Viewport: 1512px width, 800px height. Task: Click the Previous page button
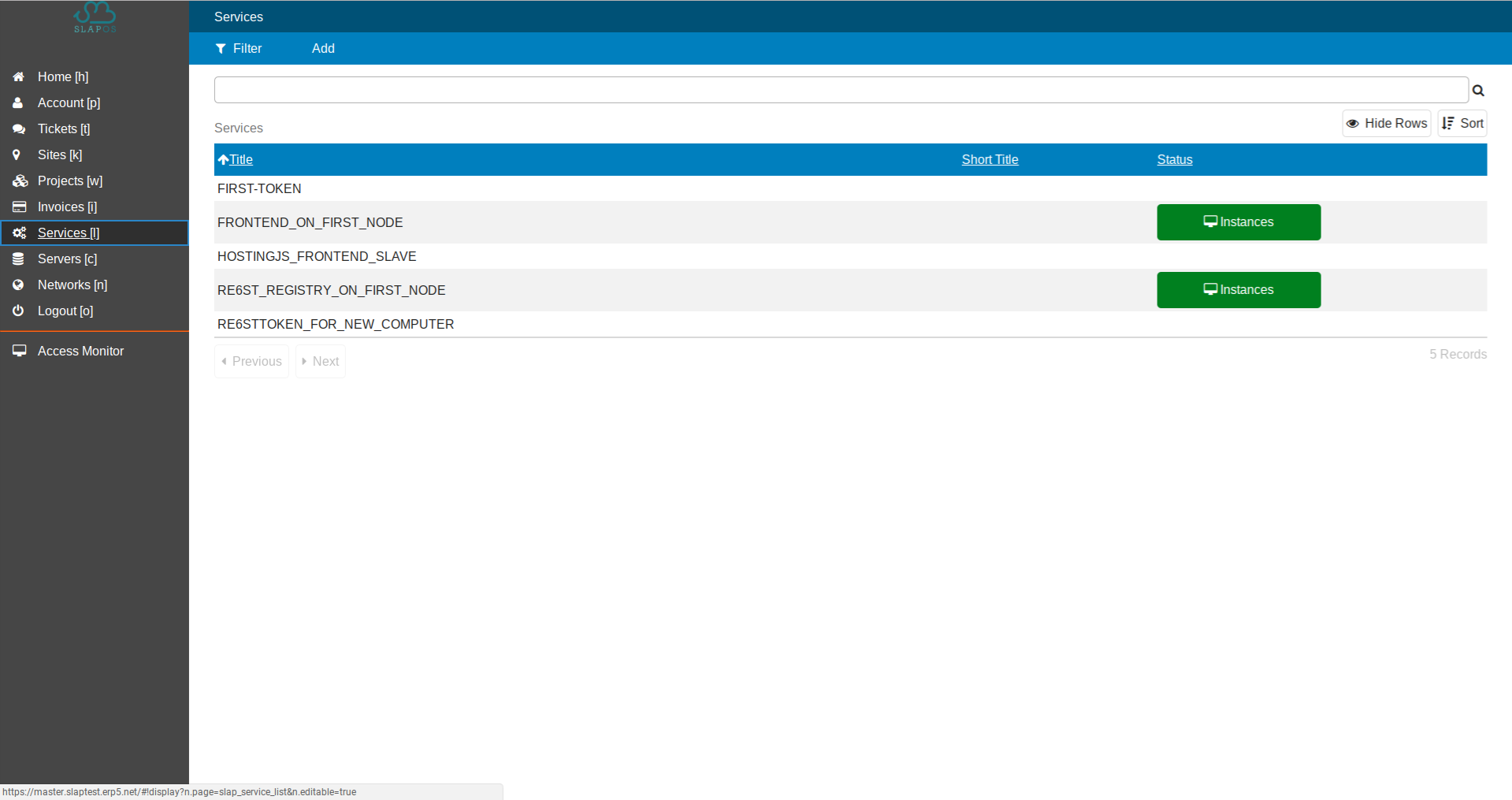(251, 362)
